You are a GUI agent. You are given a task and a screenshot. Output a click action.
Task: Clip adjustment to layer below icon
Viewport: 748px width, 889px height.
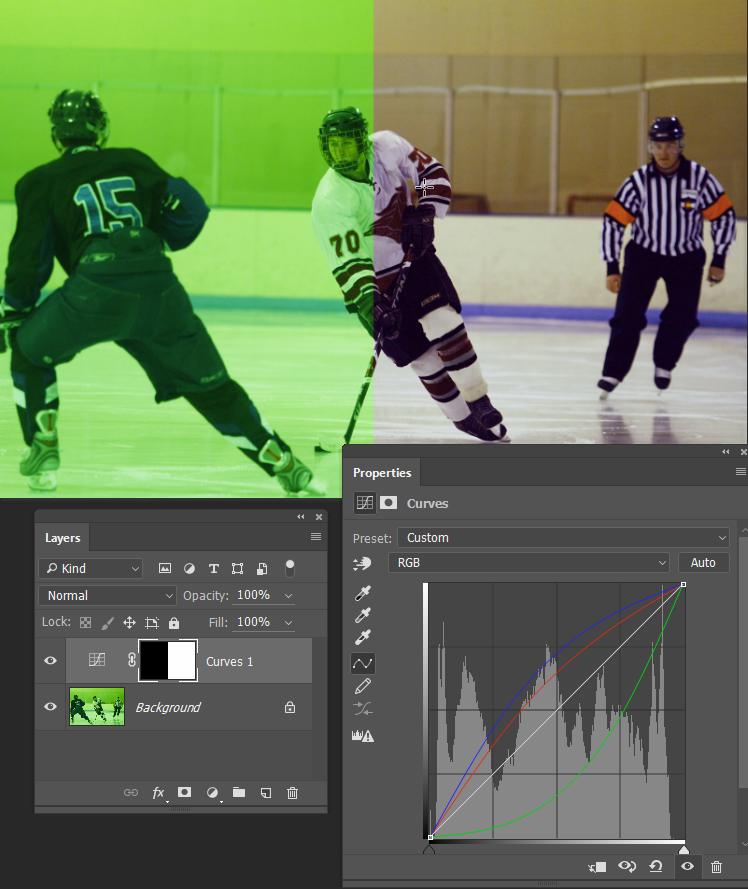[x=598, y=867]
